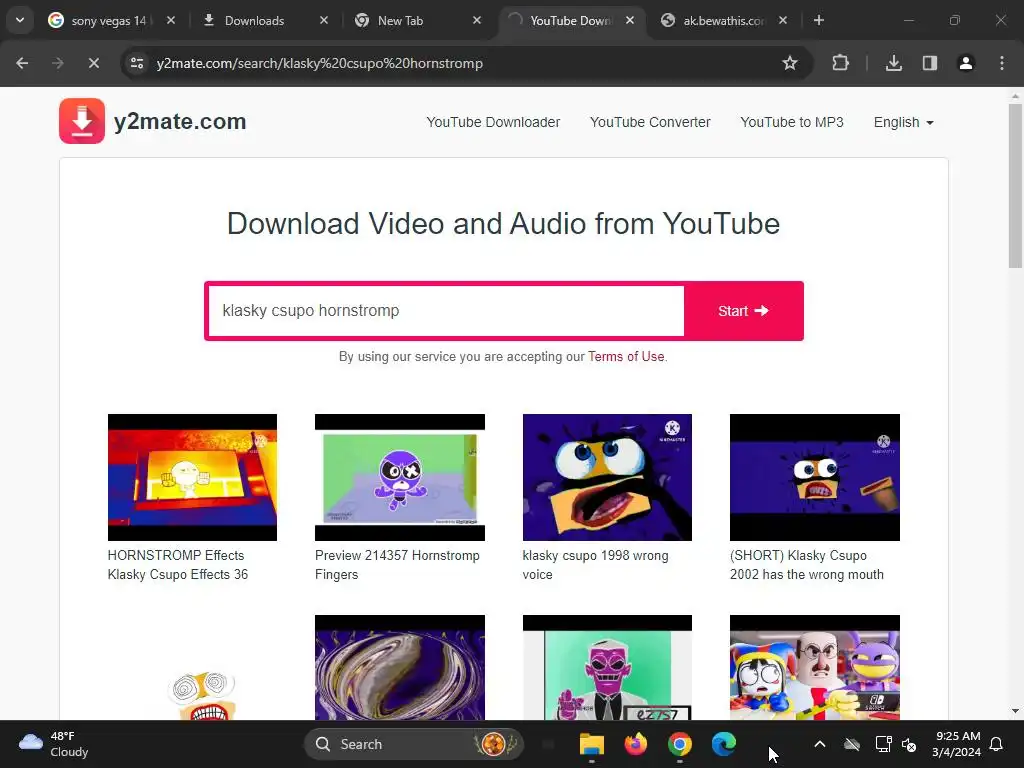
Task: Go back with the browser back arrow
Action: coord(22,63)
